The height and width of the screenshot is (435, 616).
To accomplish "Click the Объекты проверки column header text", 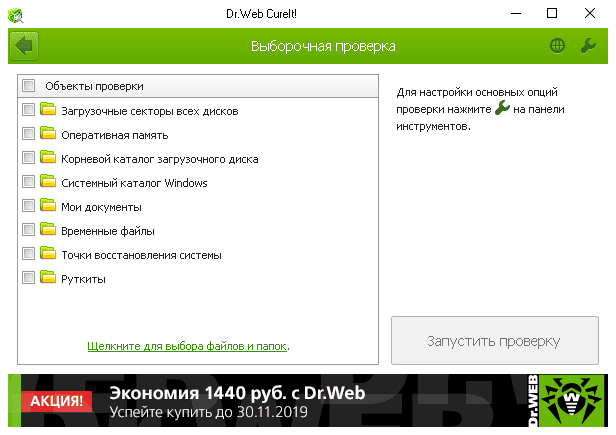I will [x=94, y=86].
